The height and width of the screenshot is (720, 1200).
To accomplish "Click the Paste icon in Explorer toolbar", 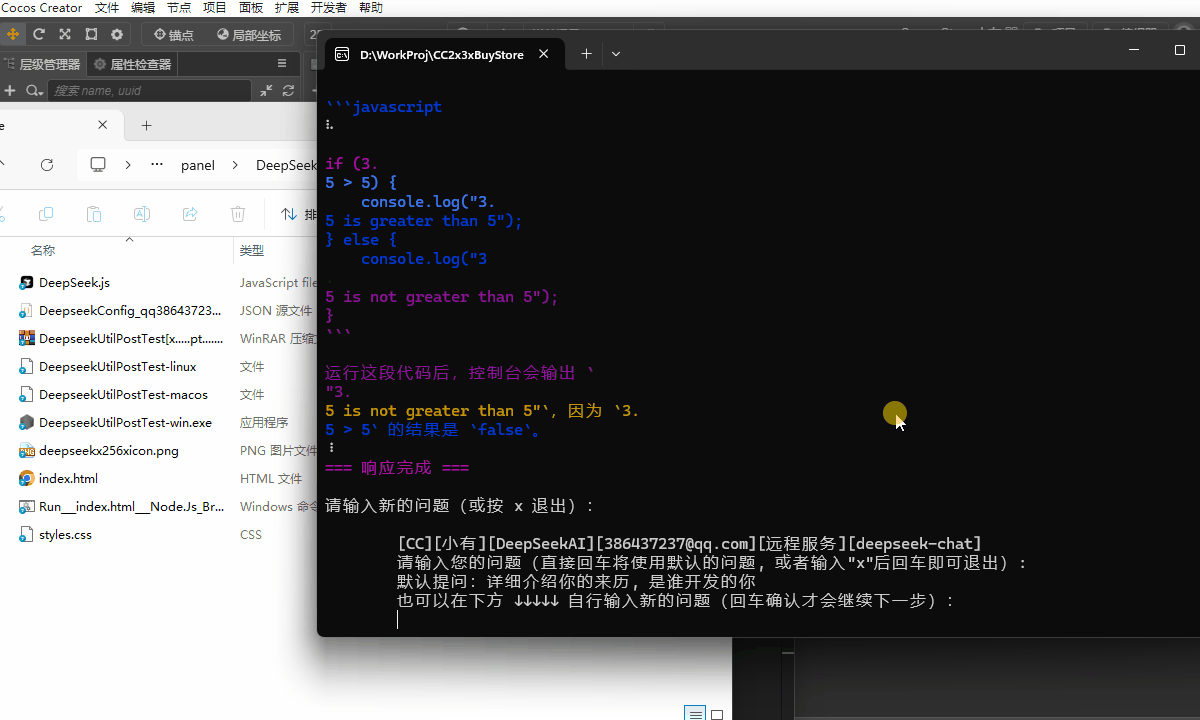I will [94, 214].
